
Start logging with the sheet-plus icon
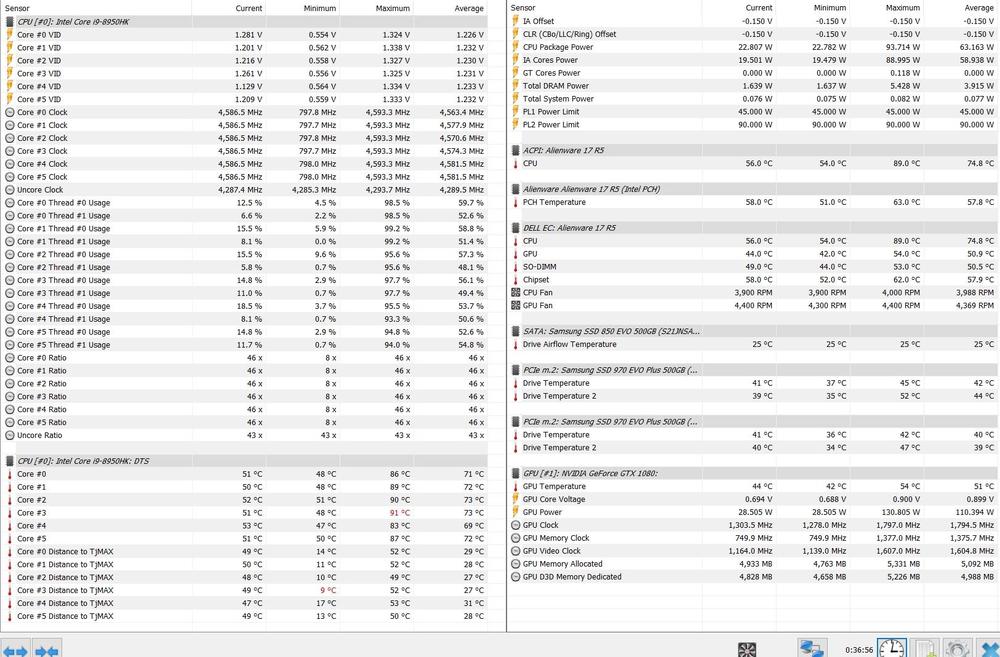point(926,649)
